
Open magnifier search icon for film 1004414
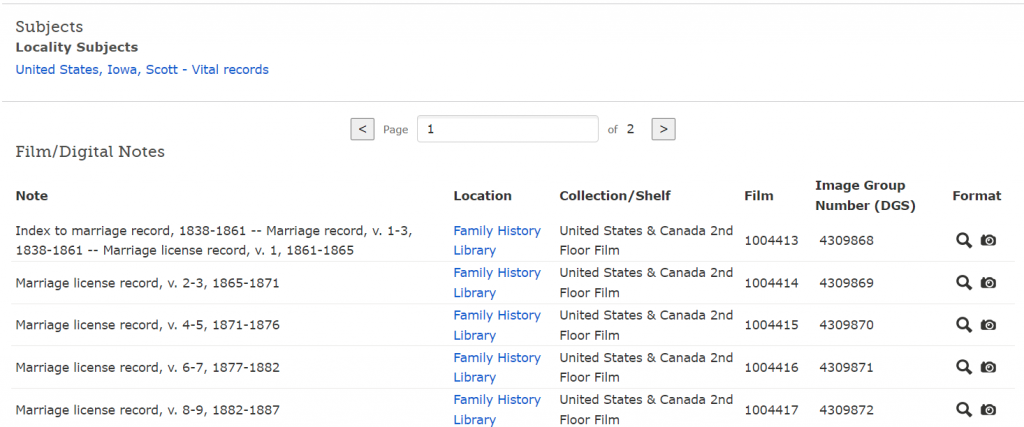pos(964,283)
